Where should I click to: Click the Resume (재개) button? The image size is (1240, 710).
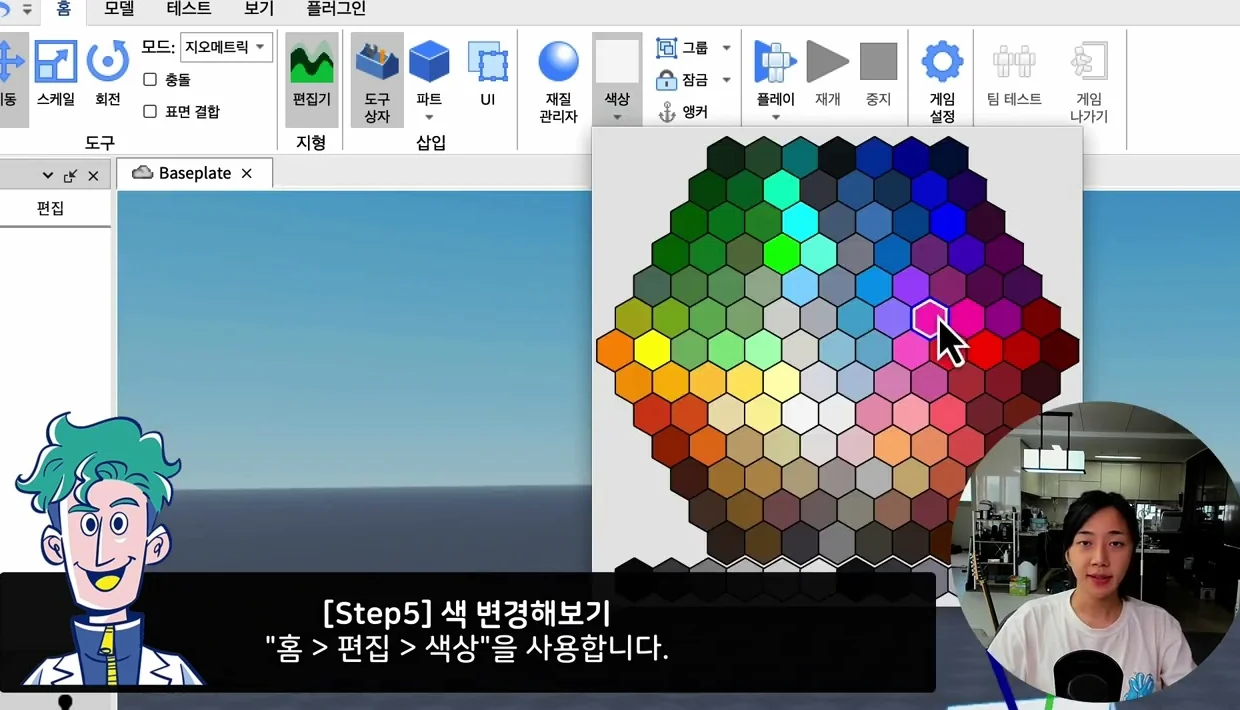tap(827, 61)
